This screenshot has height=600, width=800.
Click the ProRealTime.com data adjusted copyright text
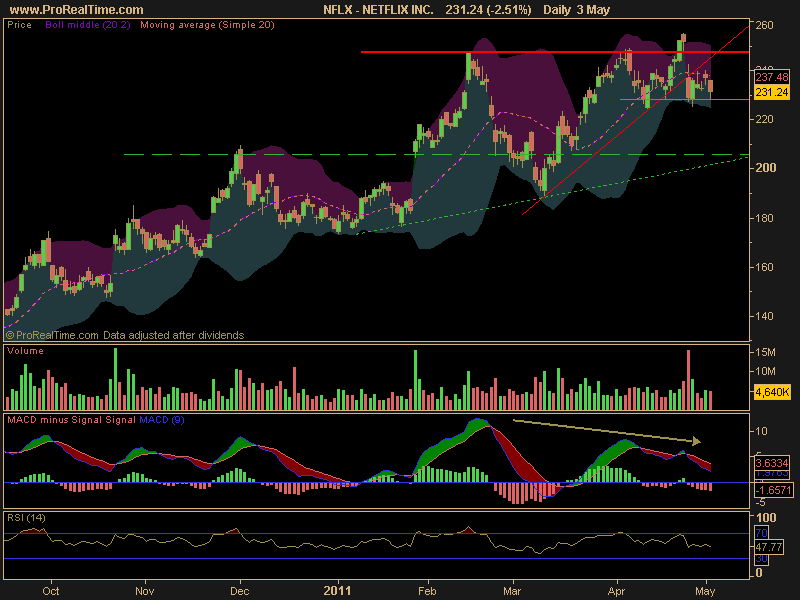coord(125,335)
